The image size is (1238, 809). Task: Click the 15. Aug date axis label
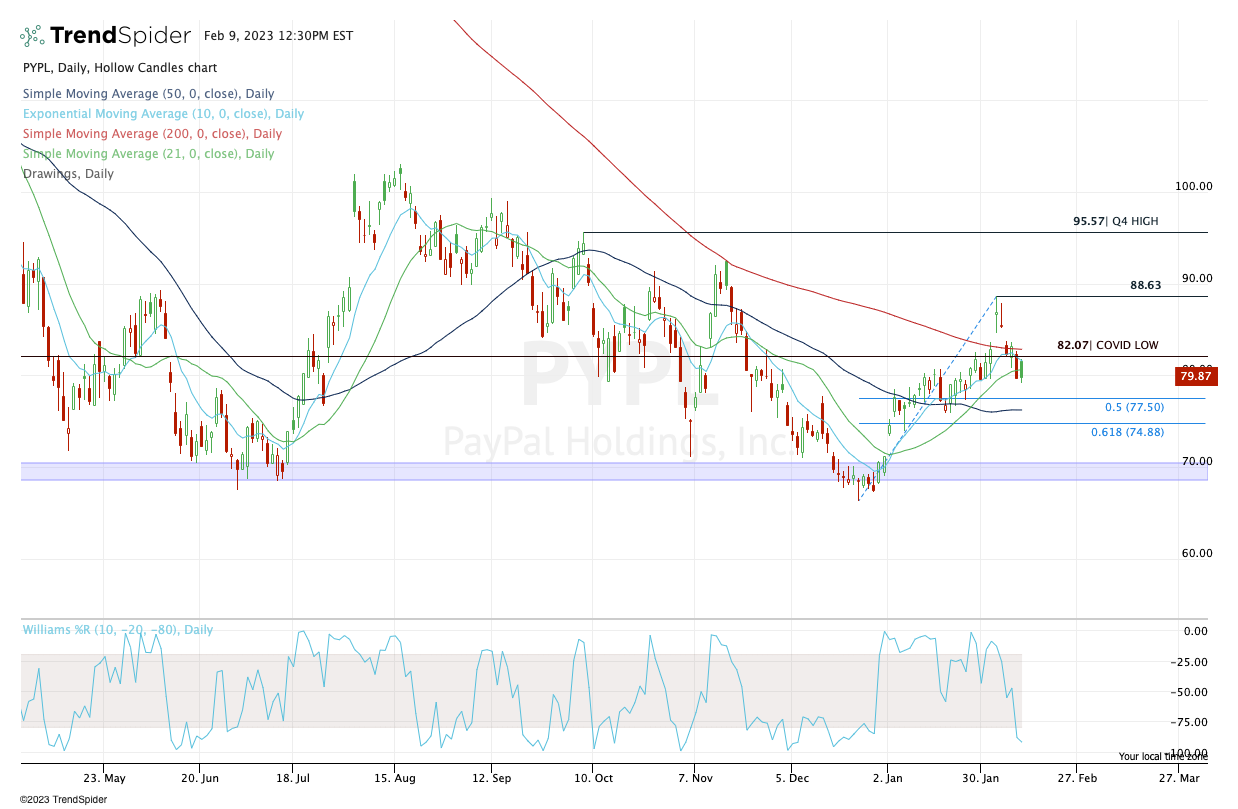[x=395, y=777]
